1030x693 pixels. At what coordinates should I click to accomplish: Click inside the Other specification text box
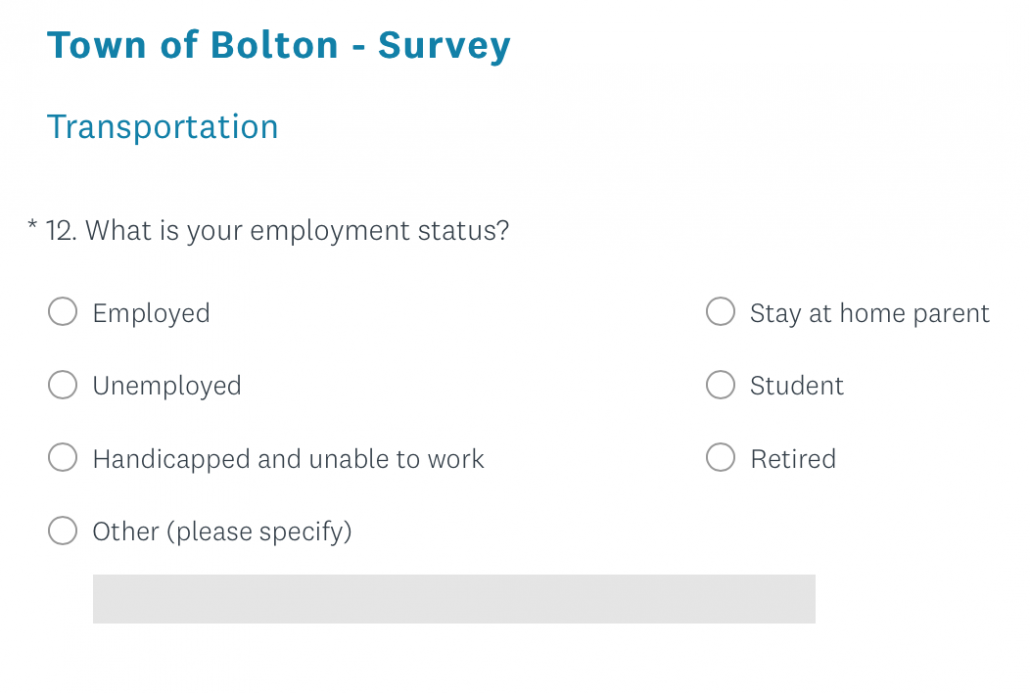click(x=454, y=598)
